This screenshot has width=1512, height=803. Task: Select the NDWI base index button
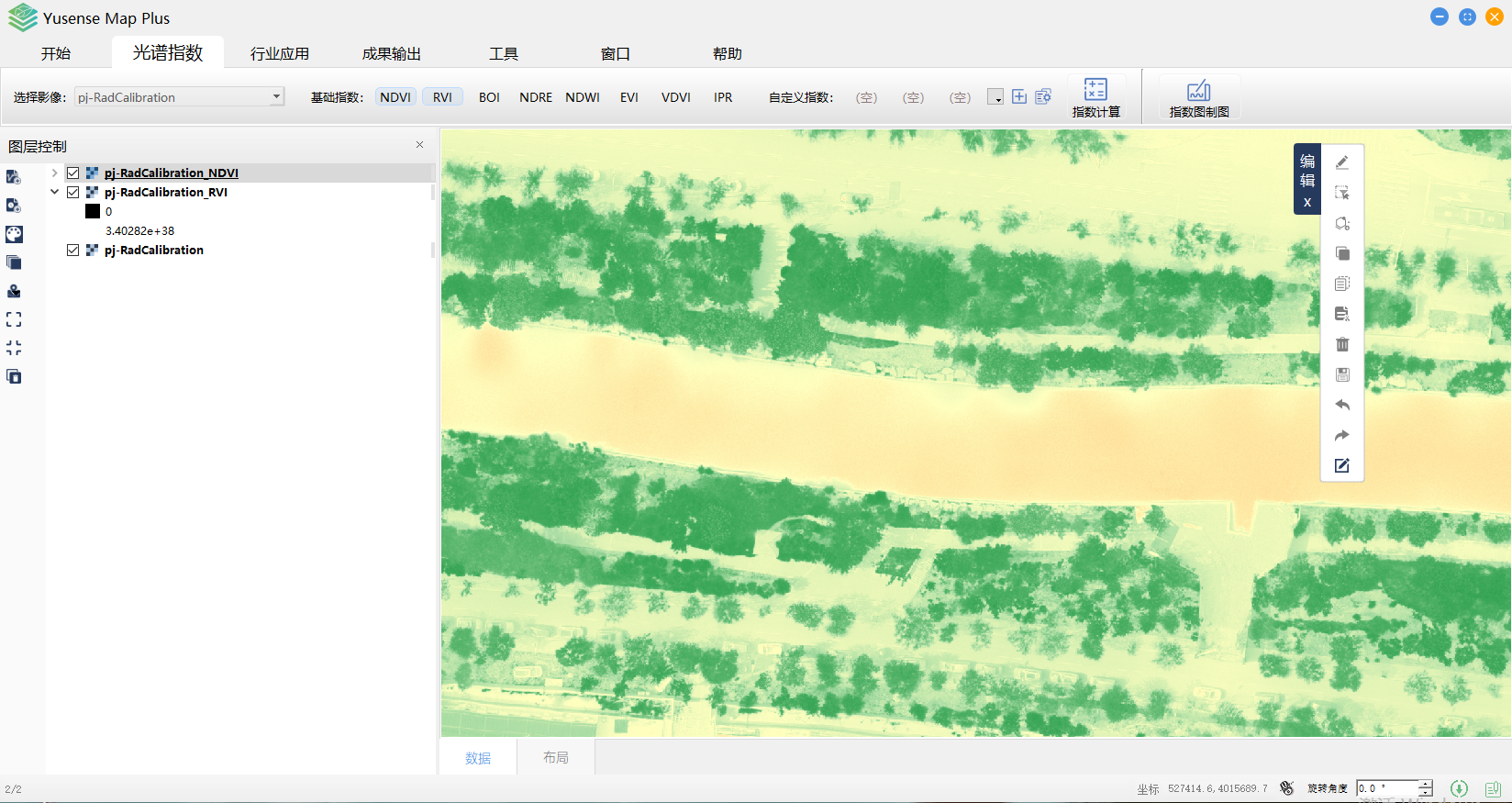[582, 97]
